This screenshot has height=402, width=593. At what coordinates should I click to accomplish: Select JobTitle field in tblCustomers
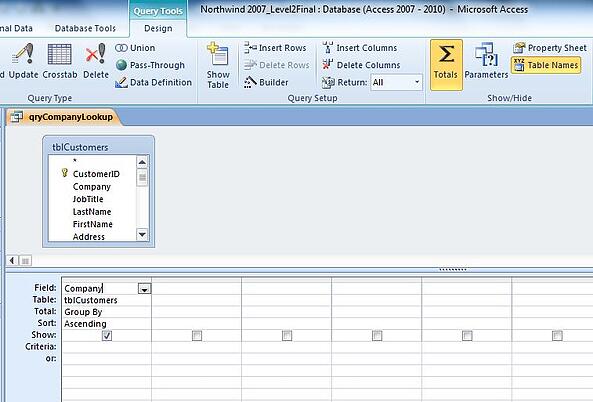coord(88,199)
